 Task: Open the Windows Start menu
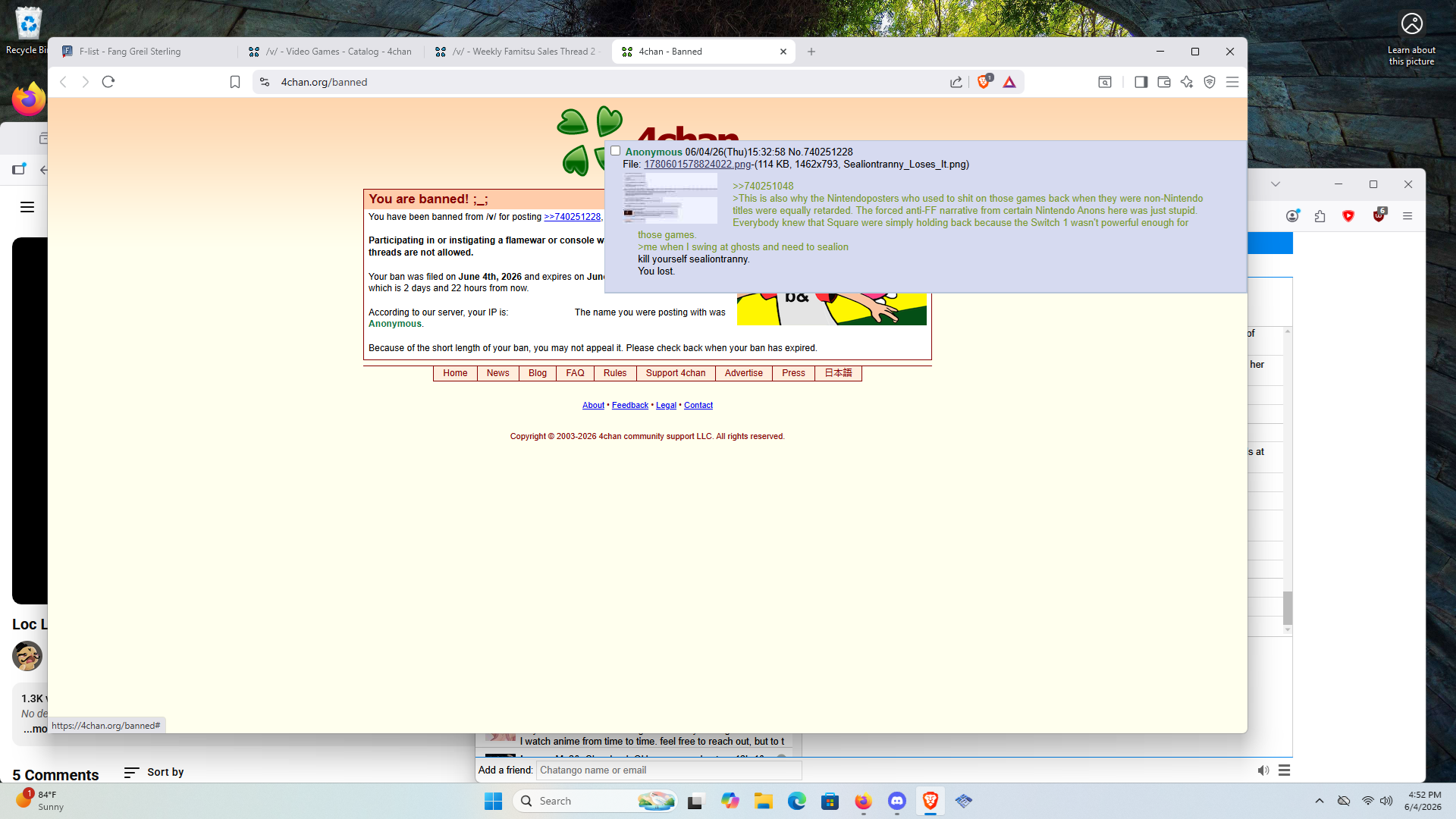click(x=493, y=801)
